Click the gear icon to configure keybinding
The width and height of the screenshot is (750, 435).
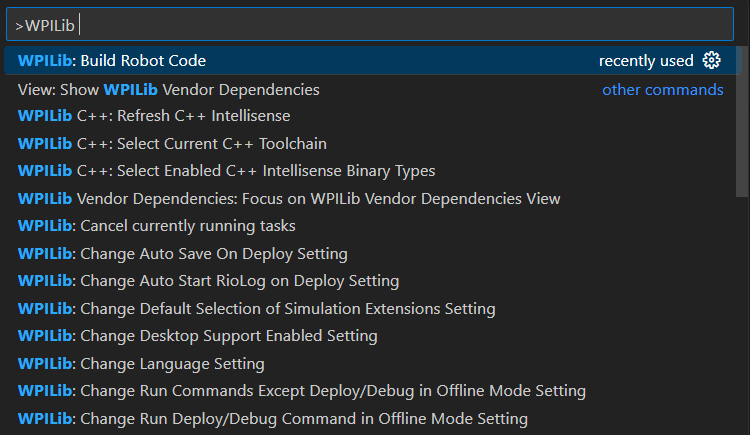(x=711, y=60)
